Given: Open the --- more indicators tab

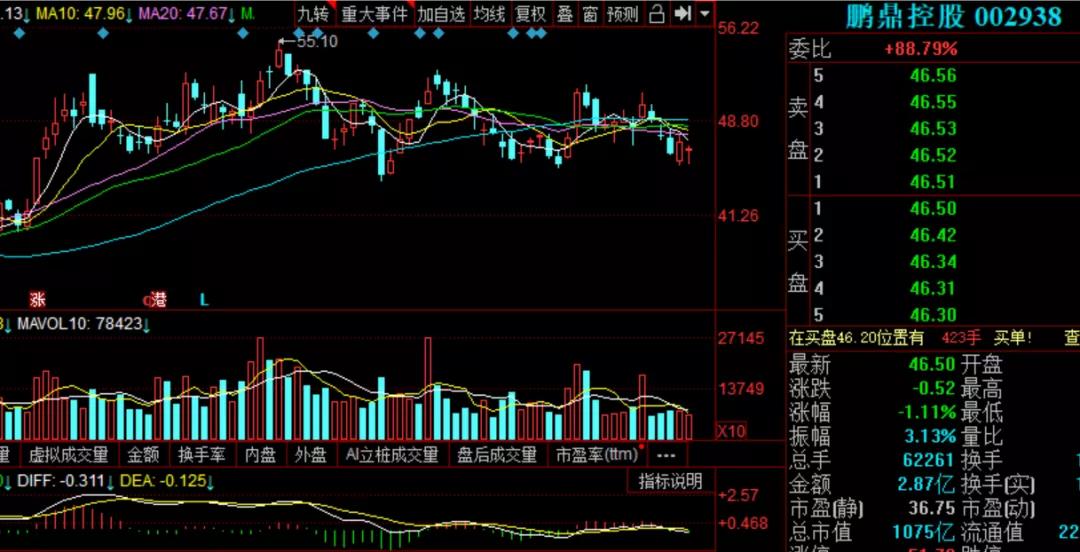Looking at the screenshot, I should 666,455.
